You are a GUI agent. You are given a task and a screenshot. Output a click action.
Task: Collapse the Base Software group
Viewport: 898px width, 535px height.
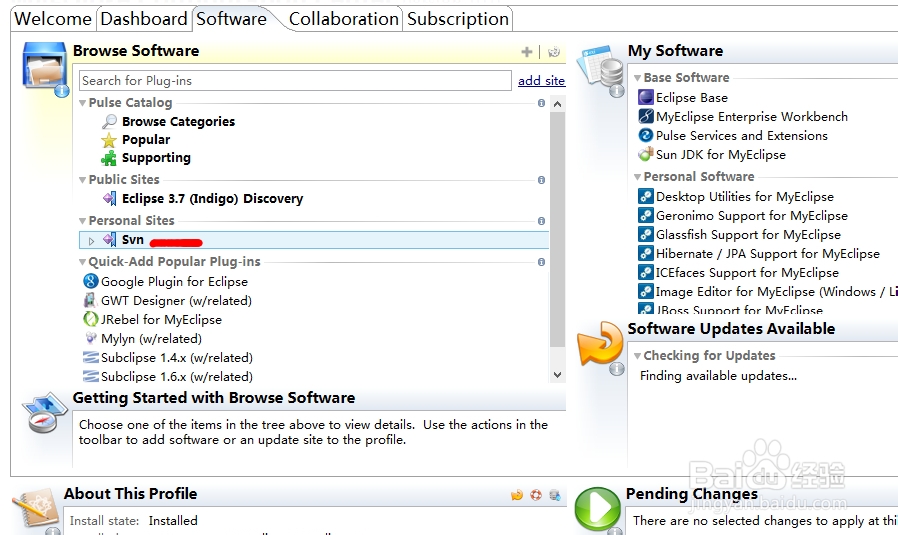click(637, 78)
